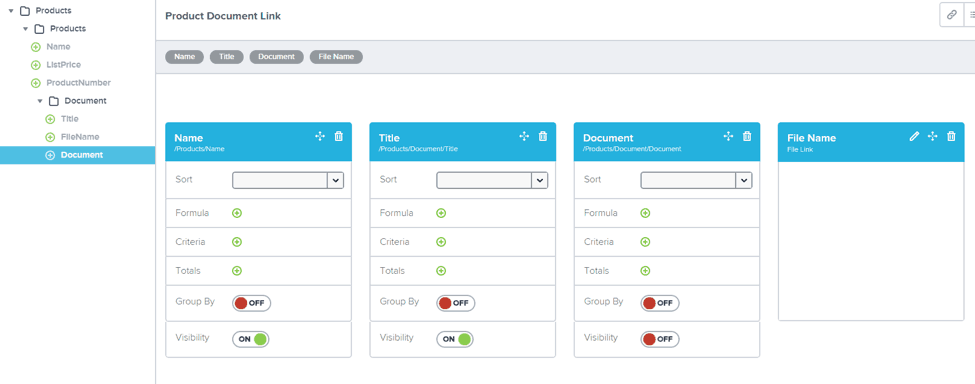Add a Formula to the Document column

point(645,213)
